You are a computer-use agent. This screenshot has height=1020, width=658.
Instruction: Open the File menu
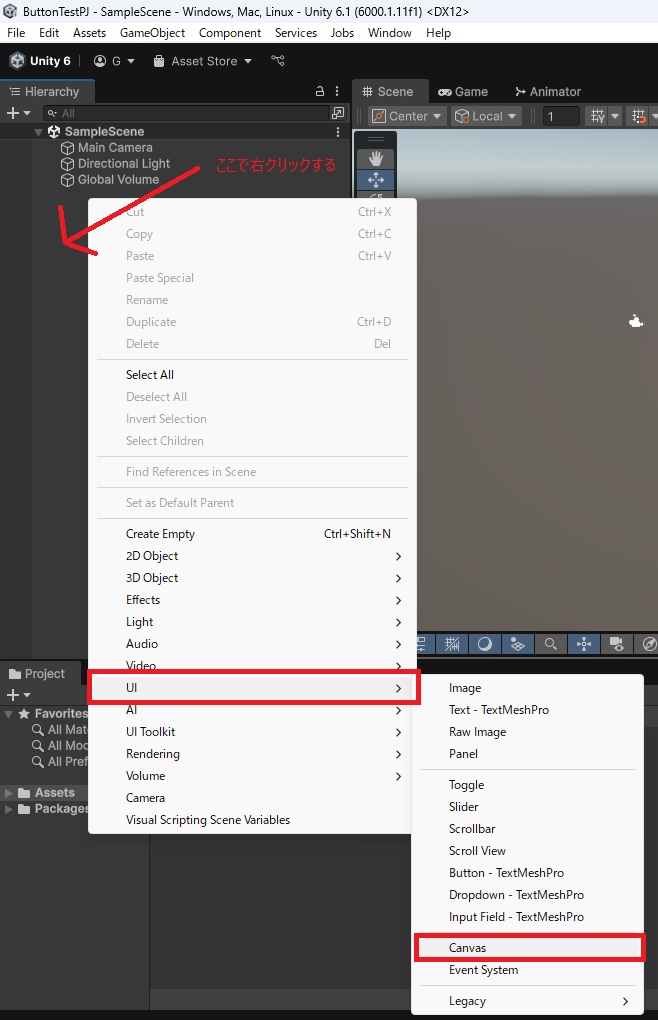click(16, 33)
